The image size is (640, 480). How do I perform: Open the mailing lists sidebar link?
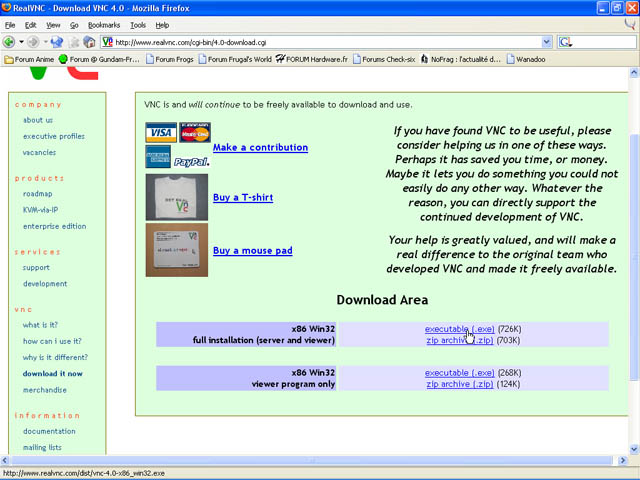click(42, 448)
